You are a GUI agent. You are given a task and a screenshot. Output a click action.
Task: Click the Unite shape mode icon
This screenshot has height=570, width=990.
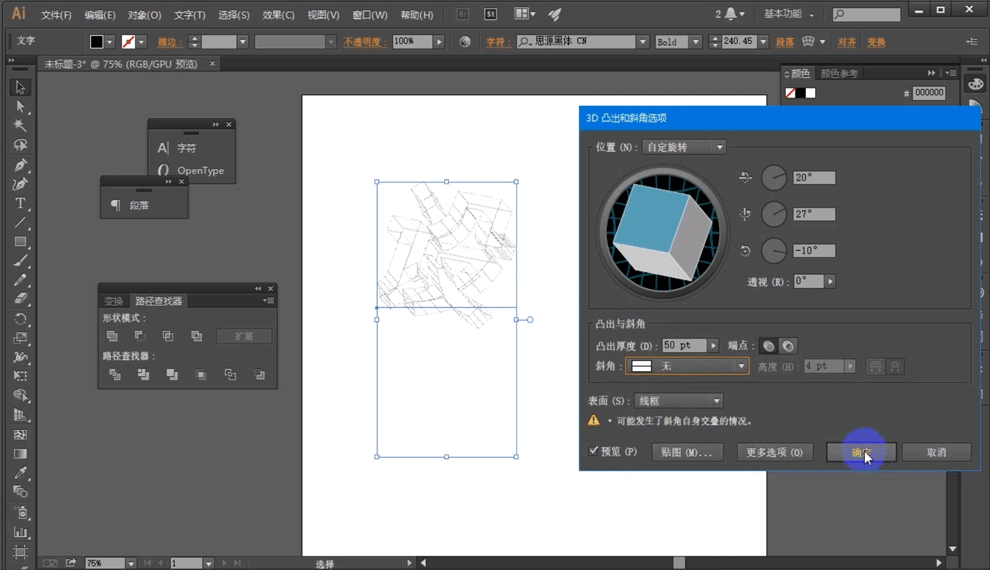coord(112,336)
